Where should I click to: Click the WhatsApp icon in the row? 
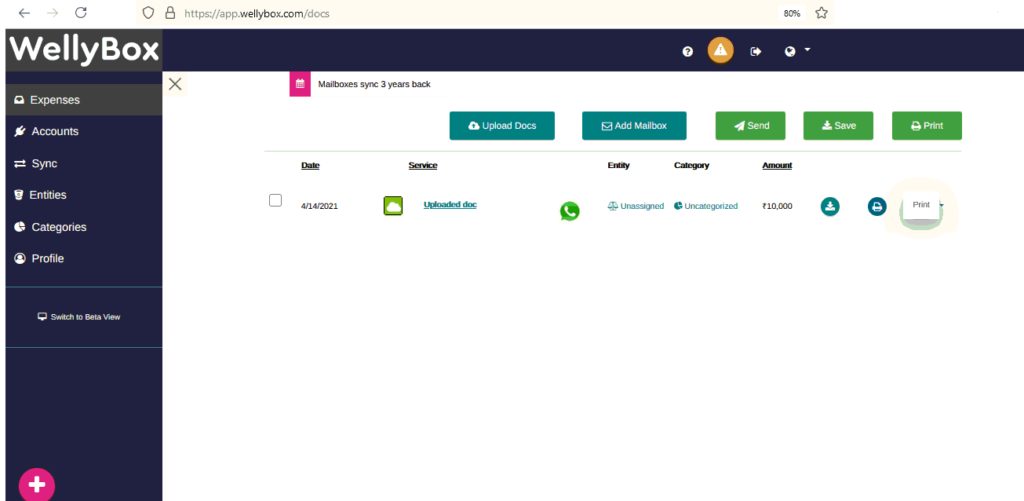point(569,211)
